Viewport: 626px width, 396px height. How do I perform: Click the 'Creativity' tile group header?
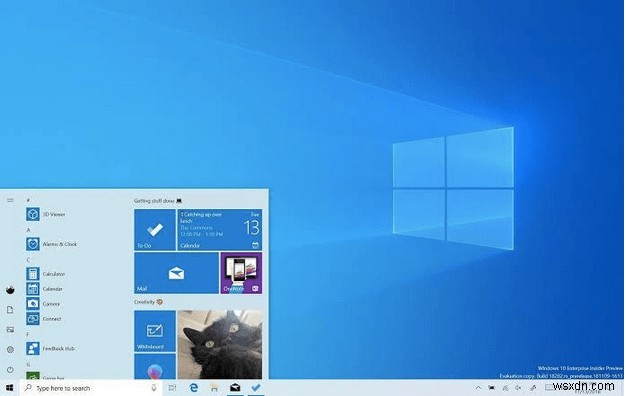click(x=149, y=302)
